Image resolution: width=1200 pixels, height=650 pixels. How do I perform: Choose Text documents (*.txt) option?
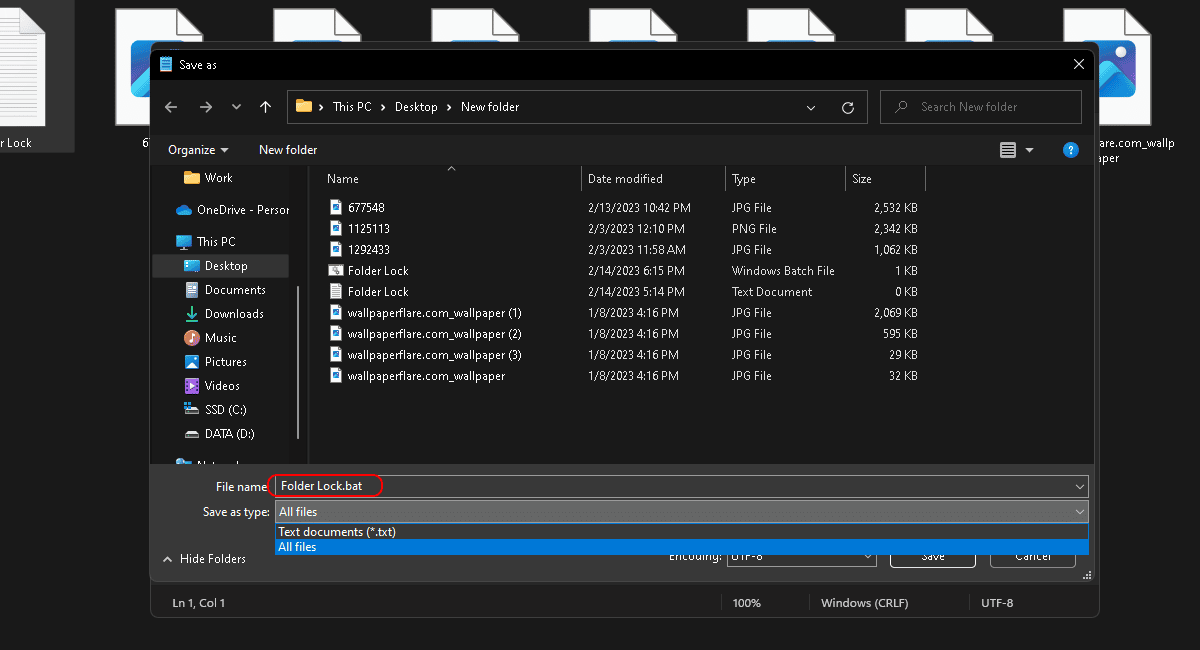(336, 532)
